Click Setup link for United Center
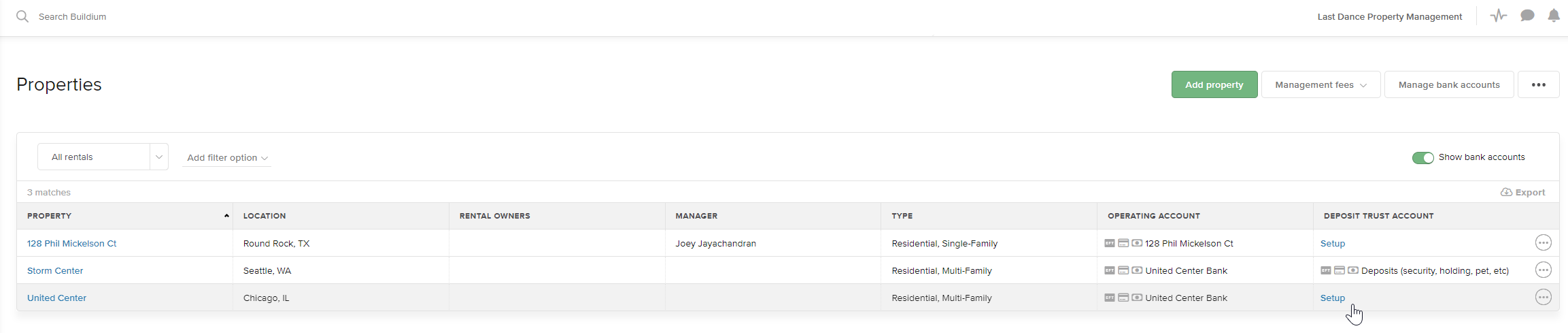Image resolution: width=1568 pixels, height=333 pixels. coord(1332,298)
